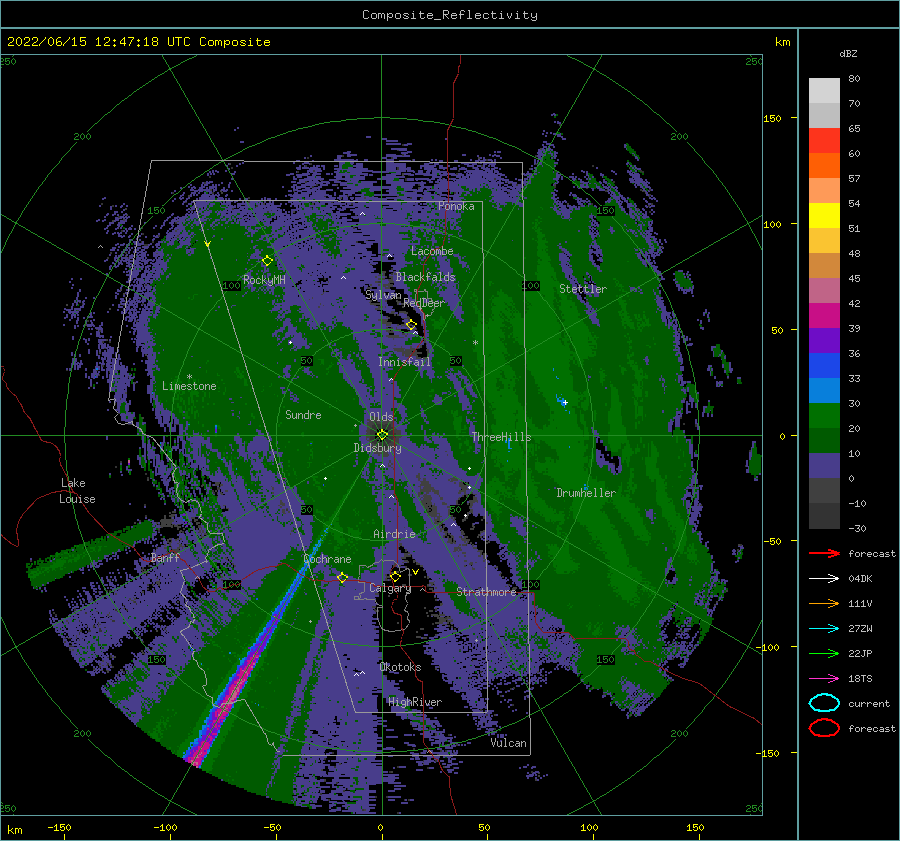Select the darkest grey -30 to -10 swatch

[x=824, y=516]
